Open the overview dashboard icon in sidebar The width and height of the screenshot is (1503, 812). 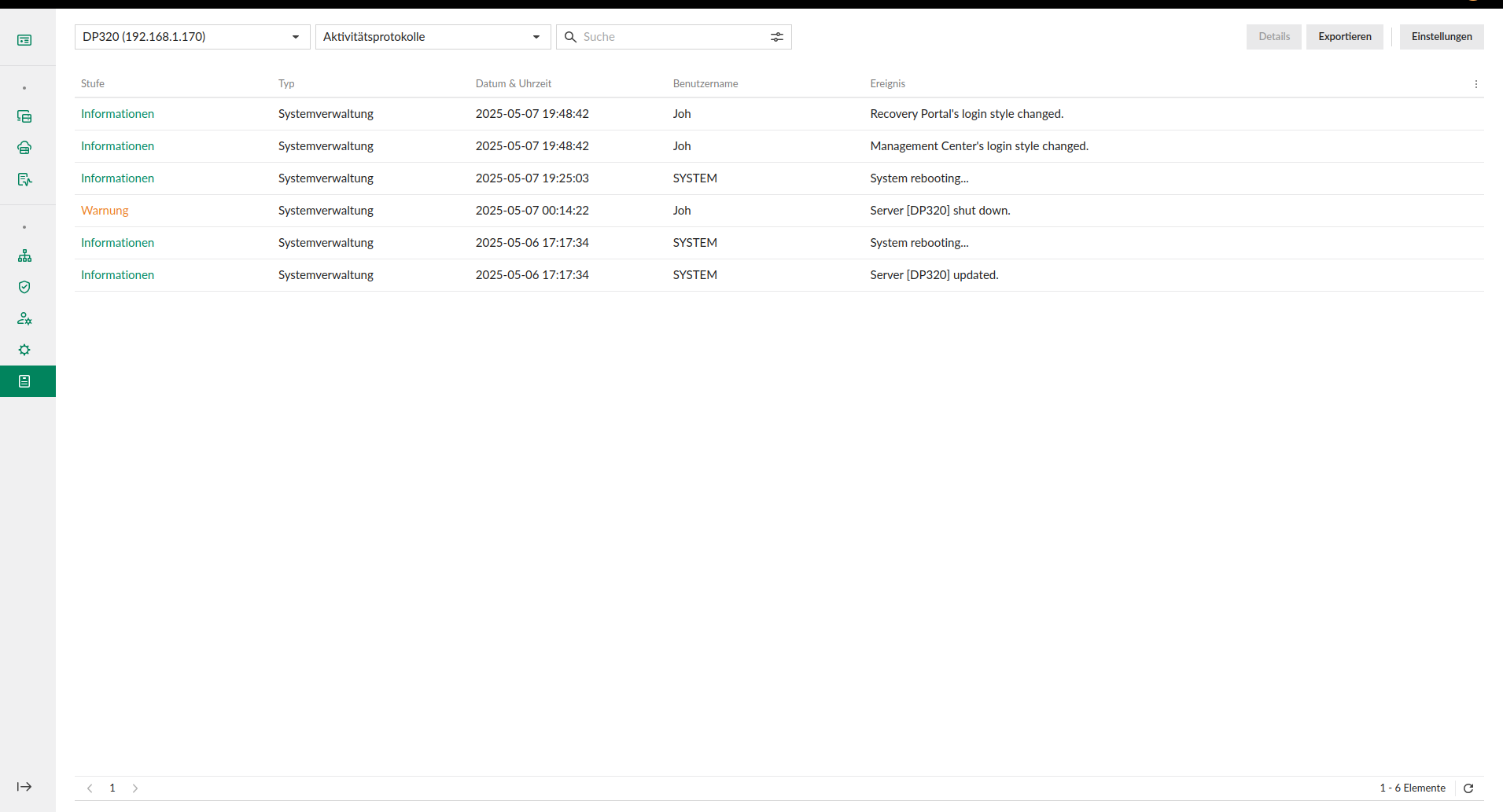coord(24,40)
